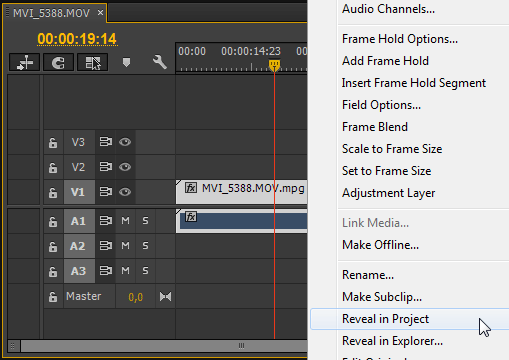The width and height of the screenshot is (509, 360).
Task: Toggle lock on track V2
Action: point(53,167)
